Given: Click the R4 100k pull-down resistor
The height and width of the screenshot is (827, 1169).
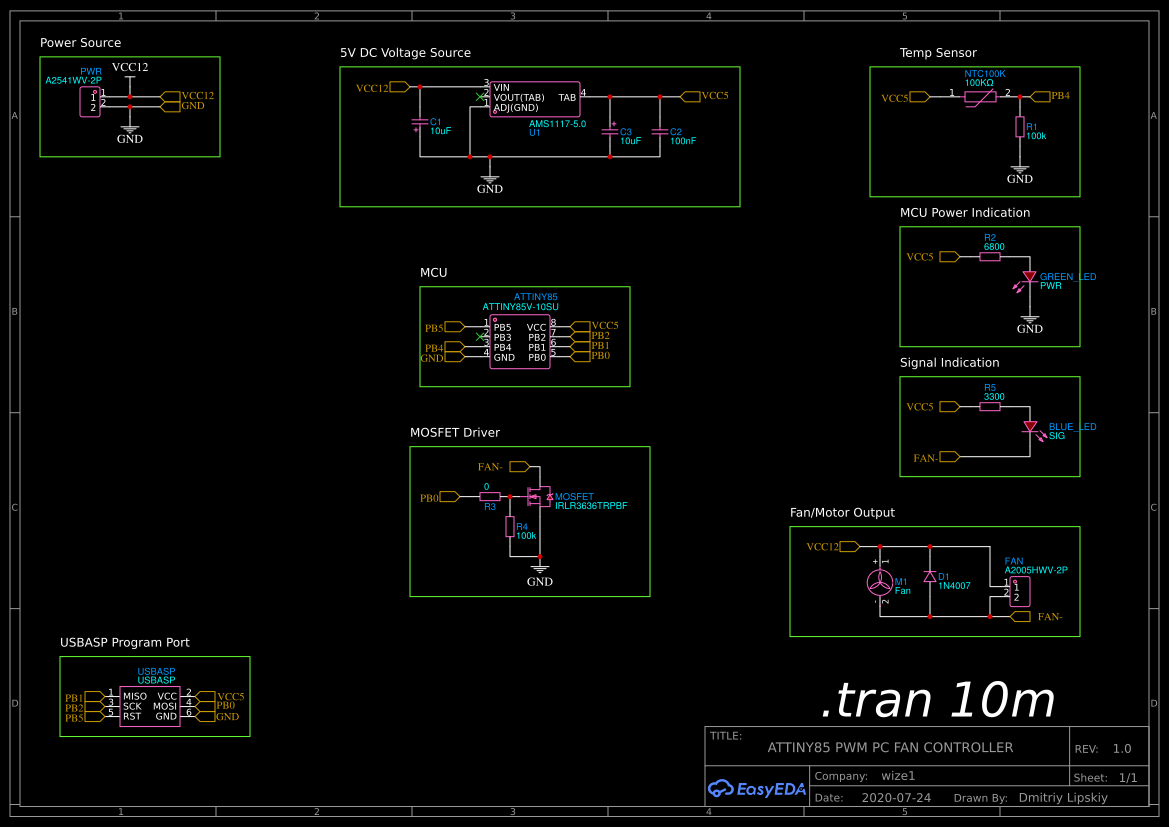Looking at the screenshot, I should tap(510, 527).
